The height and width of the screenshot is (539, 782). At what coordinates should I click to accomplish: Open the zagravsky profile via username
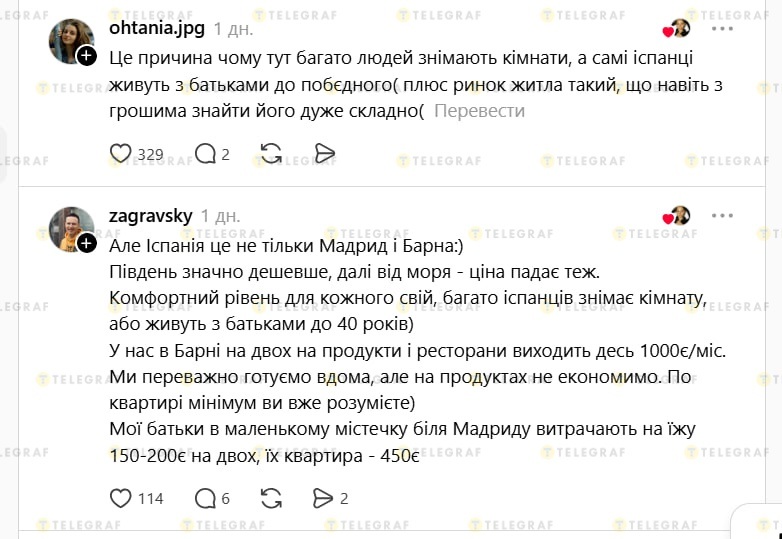(x=150, y=215)
